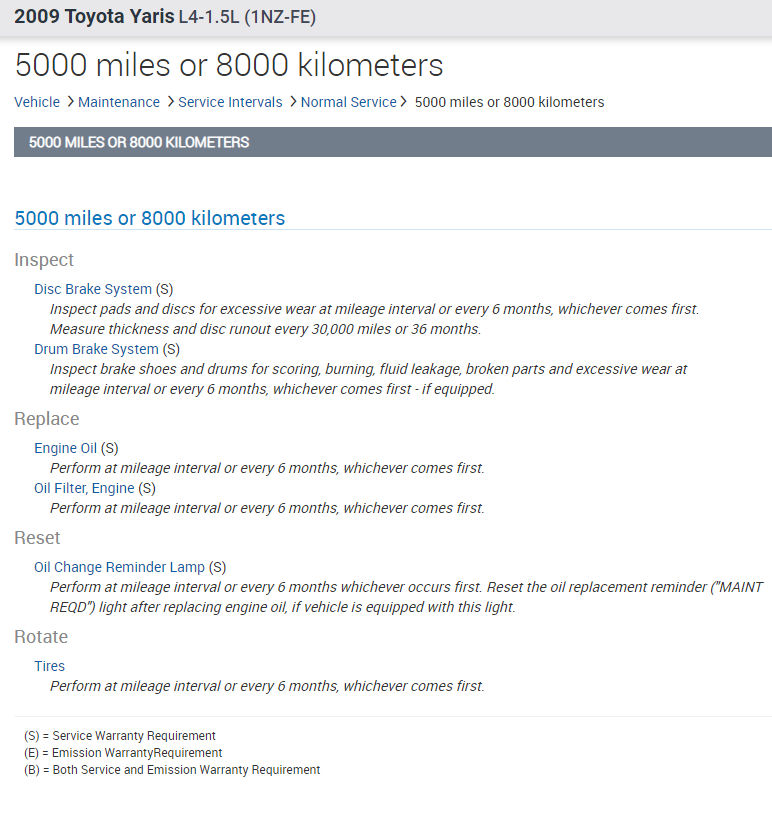Click the chevron after Normal Service breadcrumb

[x=405, y=102]
